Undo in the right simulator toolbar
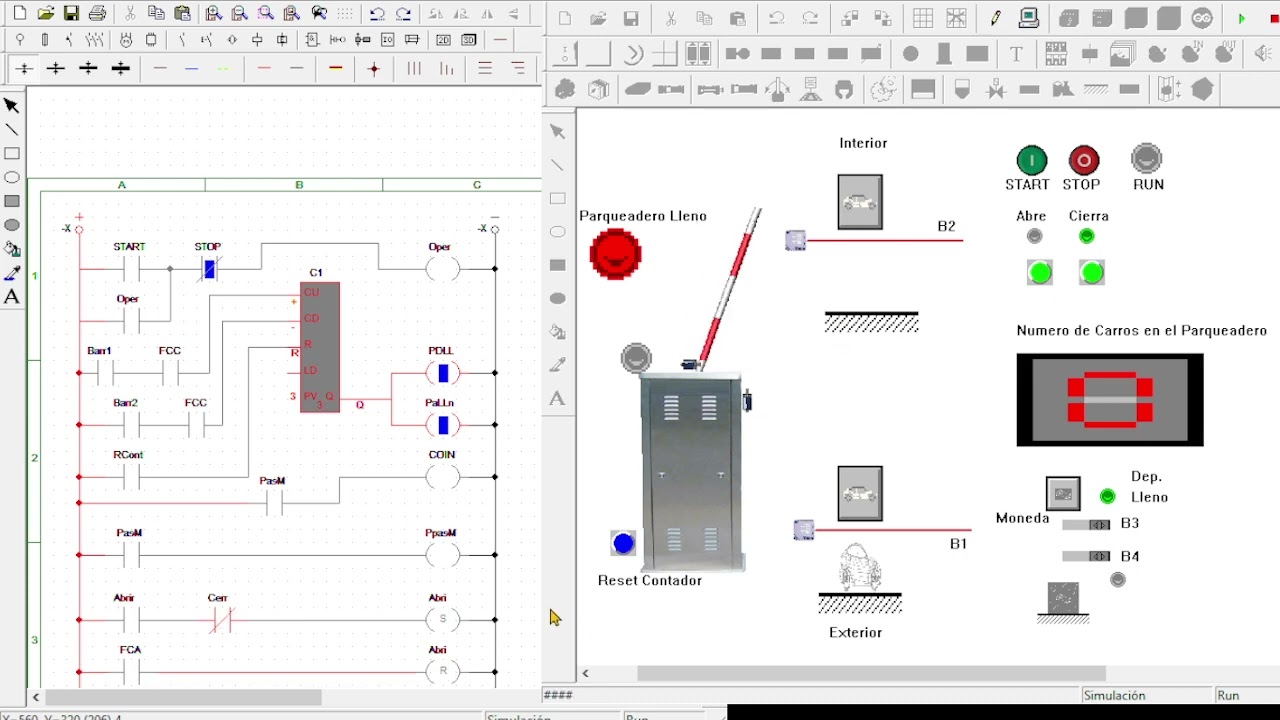 click(x=777, y=19)
